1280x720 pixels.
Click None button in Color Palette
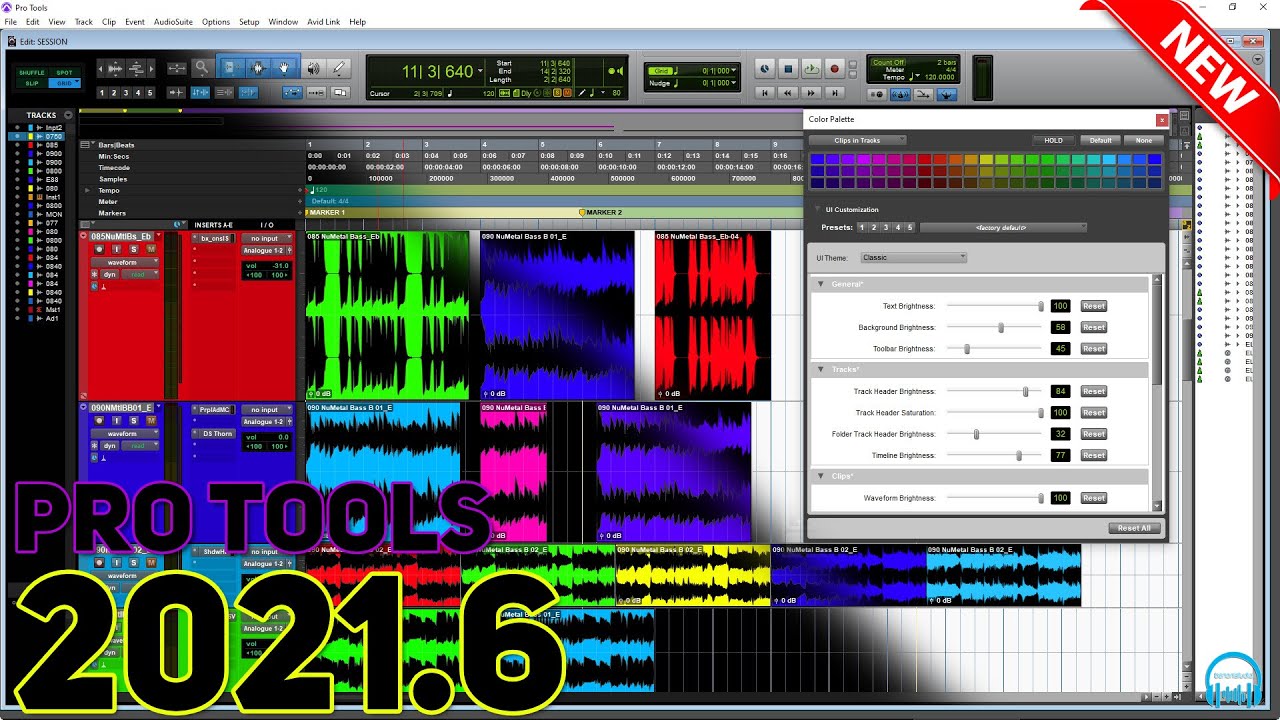[1144, 140]
